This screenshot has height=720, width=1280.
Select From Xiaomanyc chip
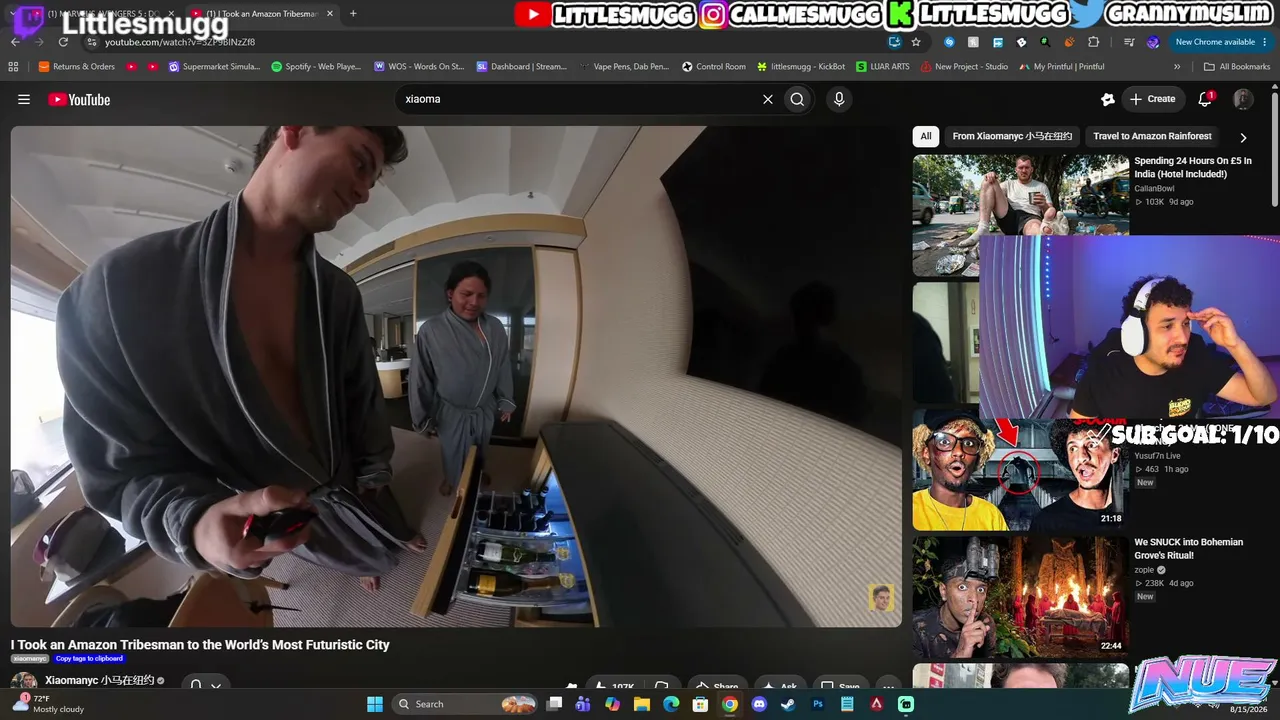(1012, 136)
